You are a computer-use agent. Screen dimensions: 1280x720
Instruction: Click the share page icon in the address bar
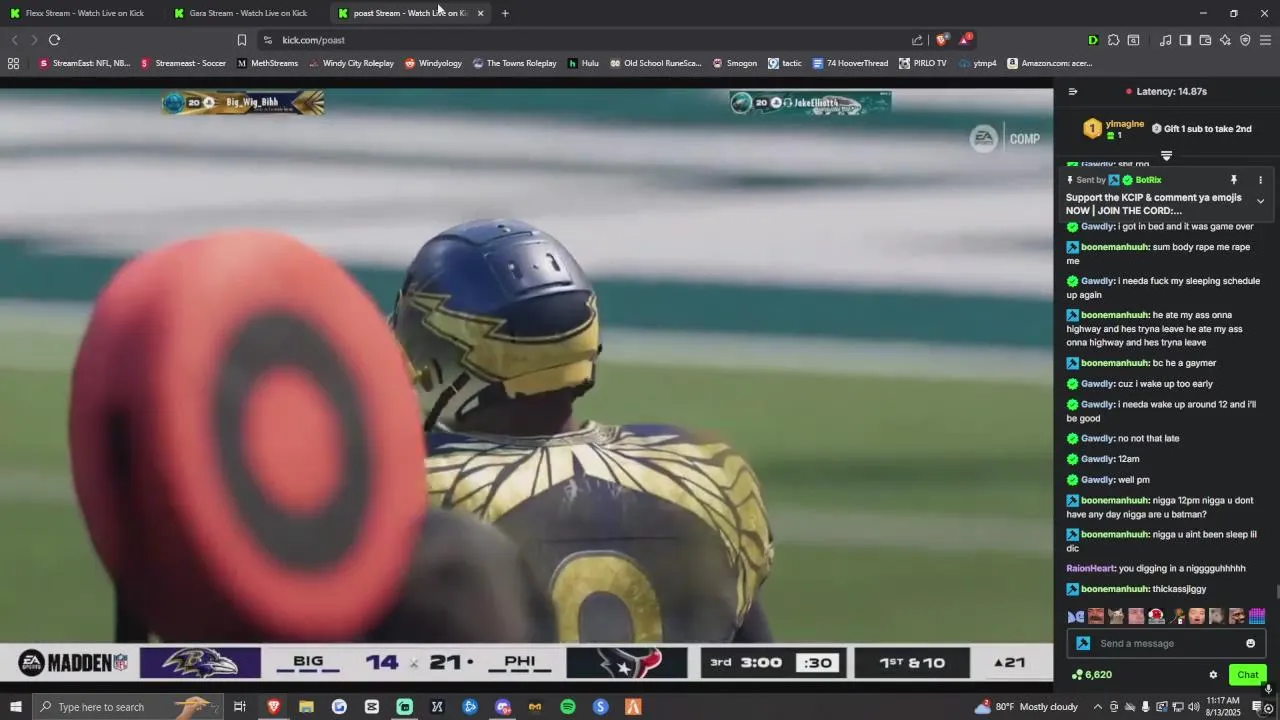click(917, 40)
